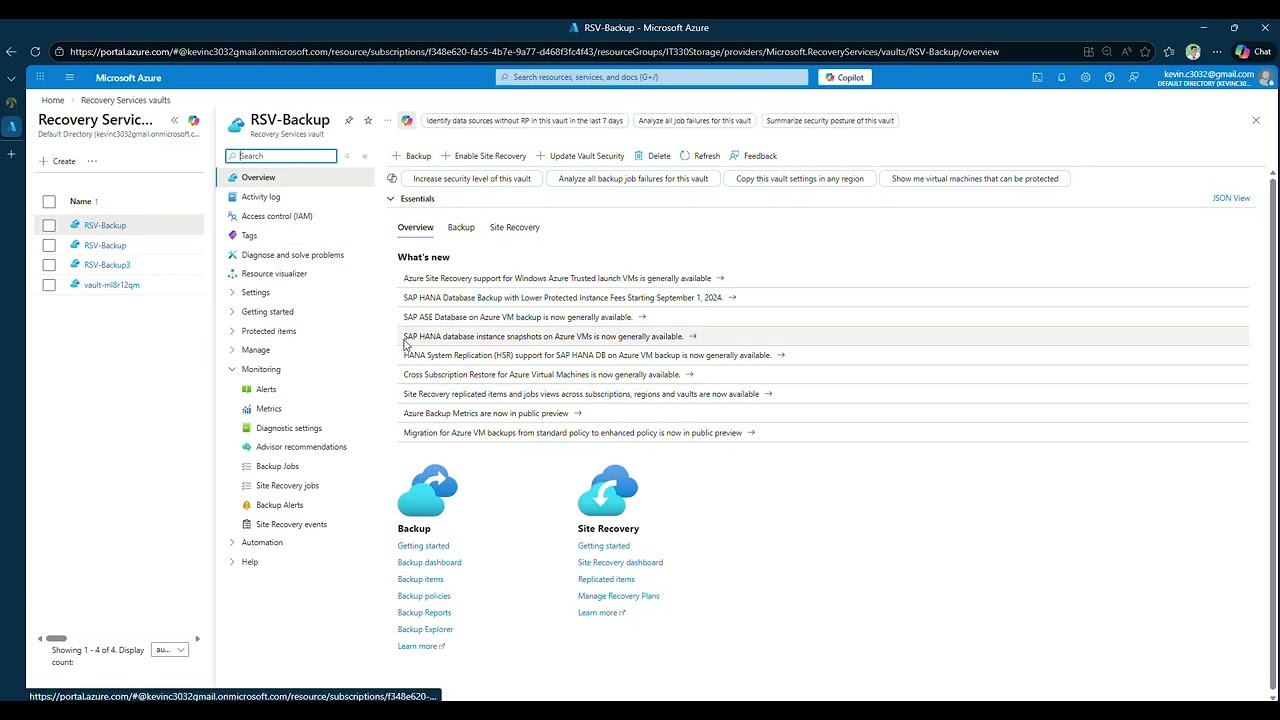Switch to the Backup tab
The height and width of the screenshot is (720, 1280).
tap(461, 227)
